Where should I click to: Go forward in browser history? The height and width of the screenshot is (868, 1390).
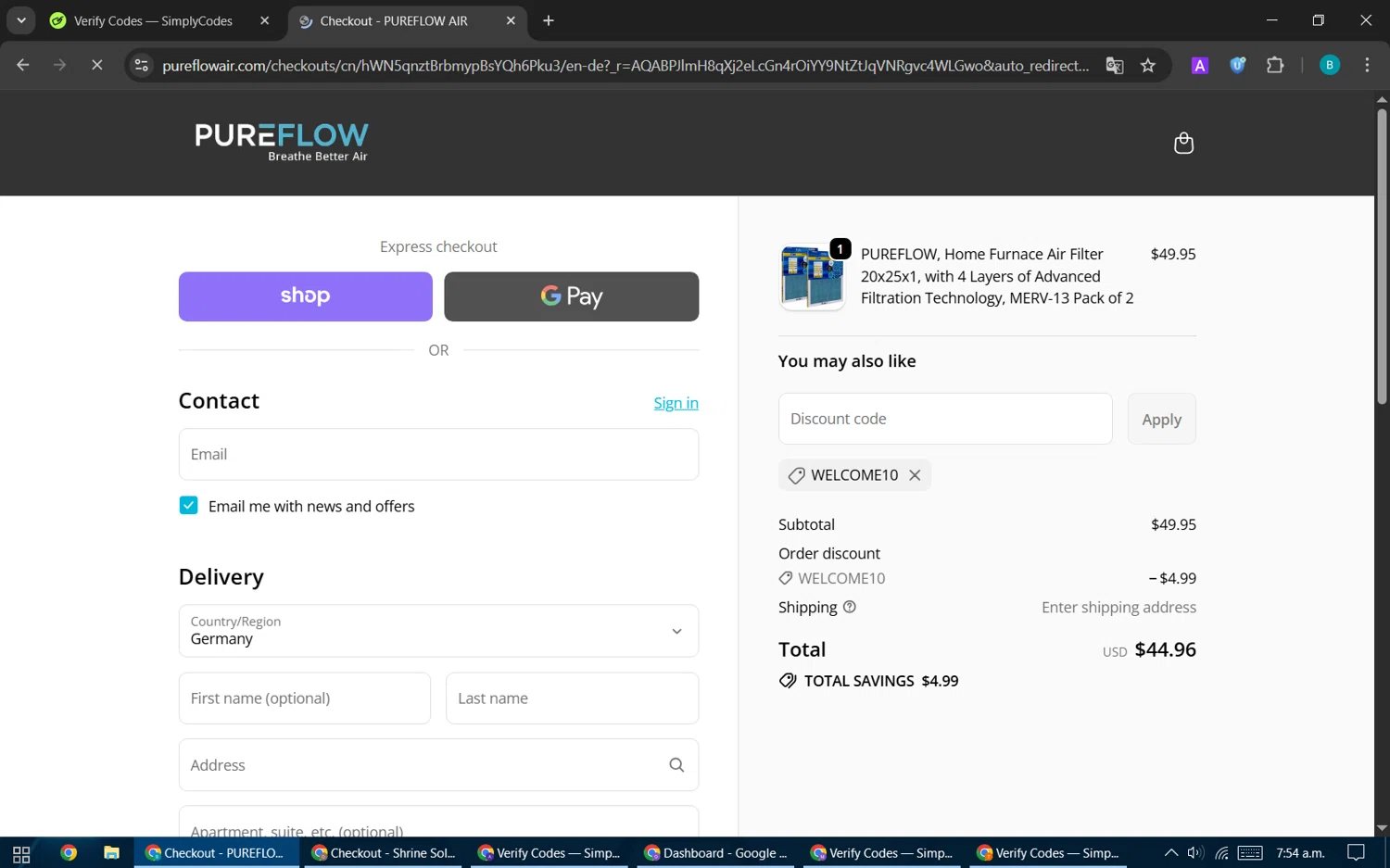59,65
